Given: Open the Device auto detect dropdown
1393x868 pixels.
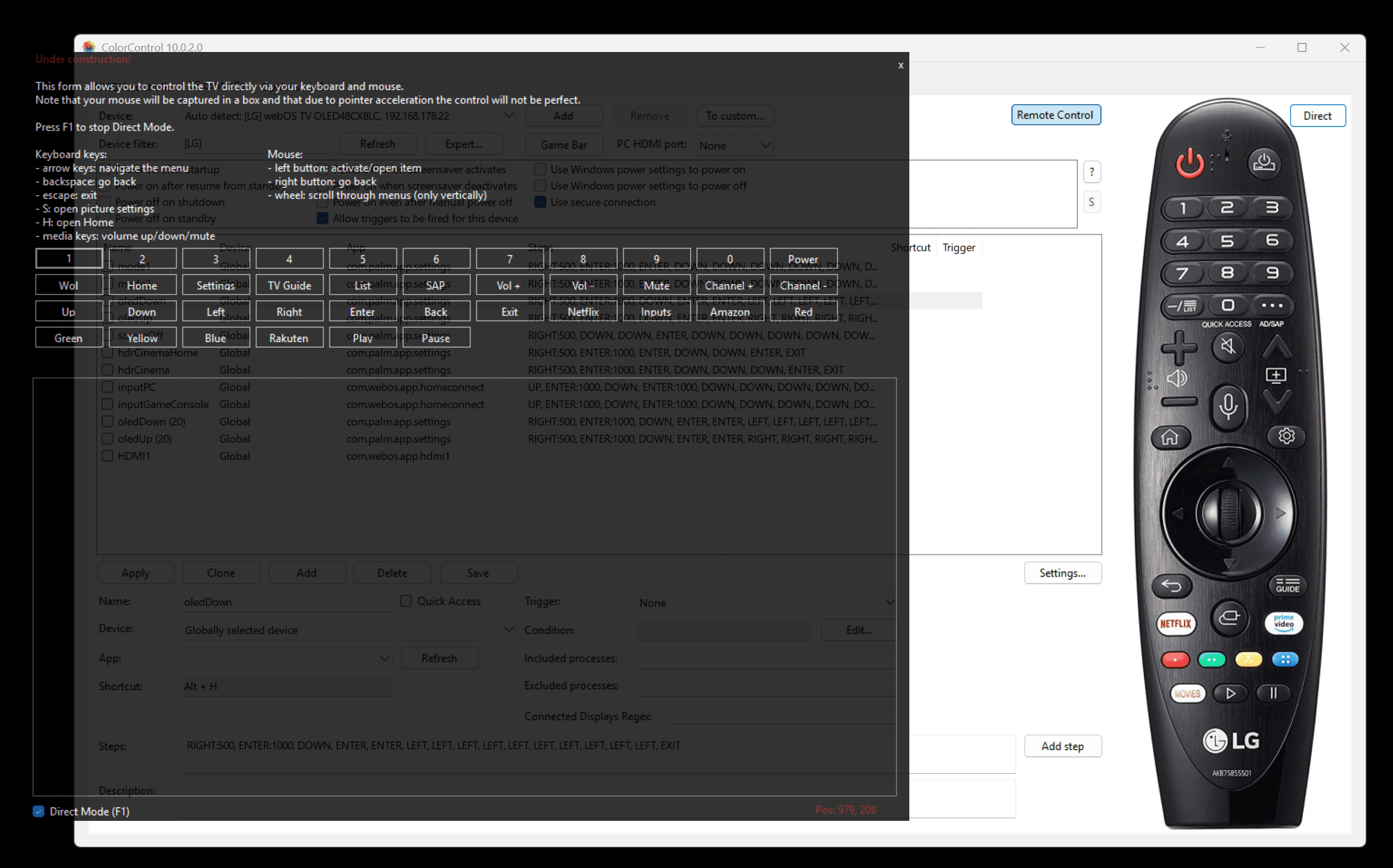Looking at the screenshot, I should [x=349, y=115].
